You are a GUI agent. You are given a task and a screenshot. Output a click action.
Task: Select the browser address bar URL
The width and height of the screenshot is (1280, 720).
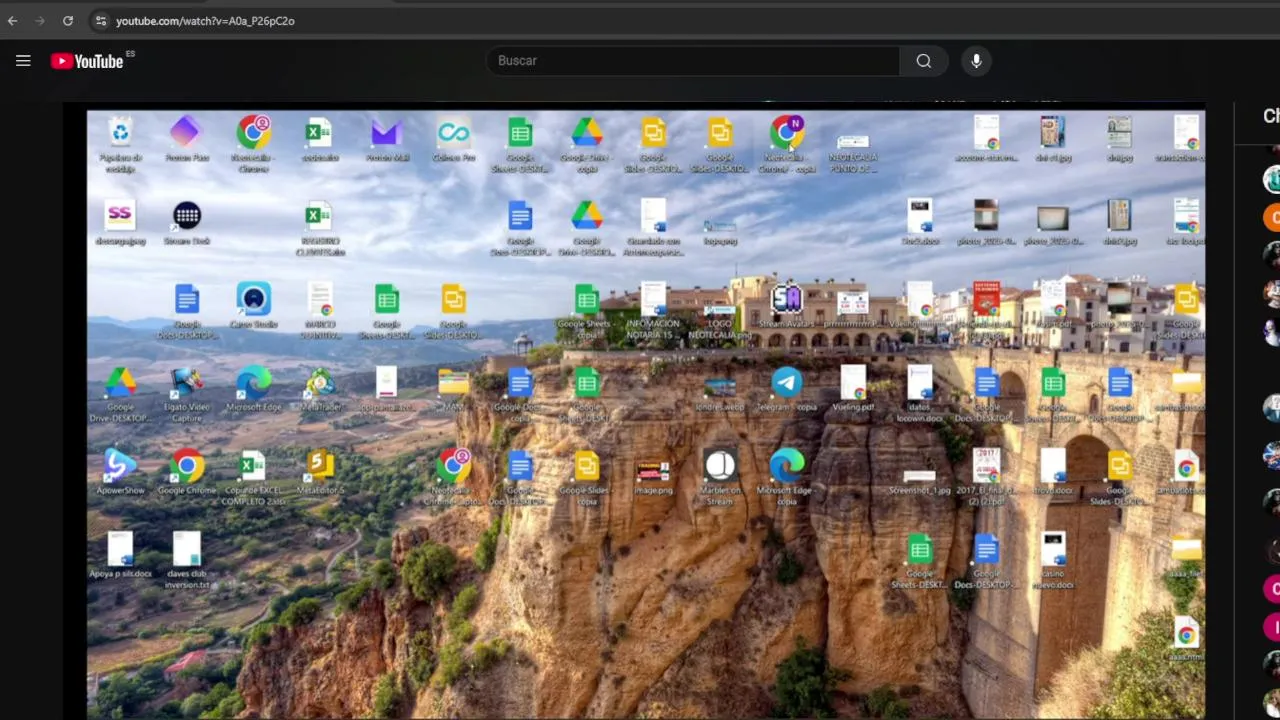coord(205,20)
